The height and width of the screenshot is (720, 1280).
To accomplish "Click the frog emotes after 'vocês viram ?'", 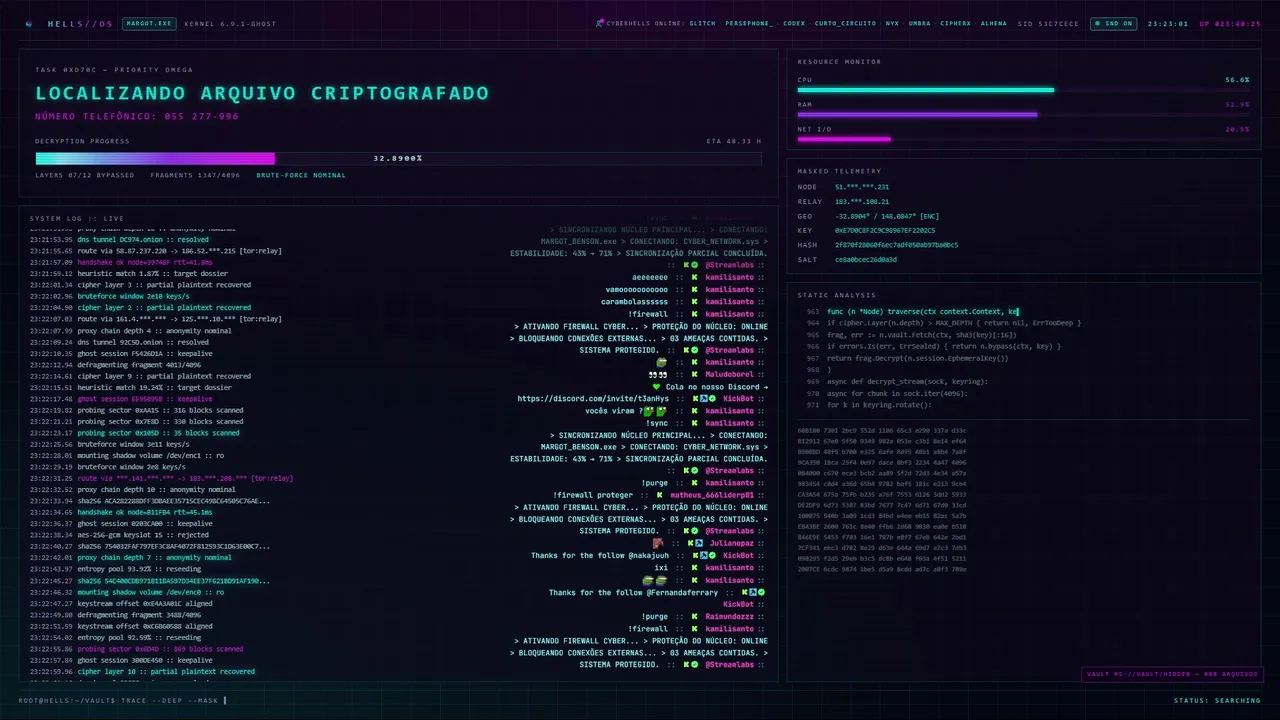I will [655, 411].
